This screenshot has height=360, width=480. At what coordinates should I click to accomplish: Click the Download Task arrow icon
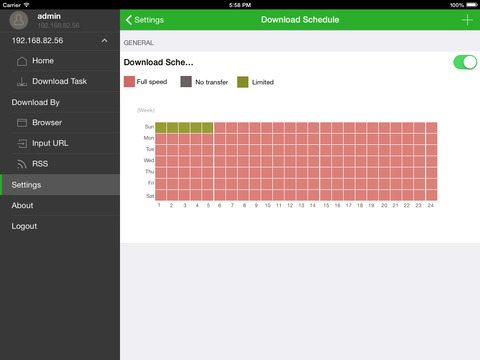click(22, 82)
